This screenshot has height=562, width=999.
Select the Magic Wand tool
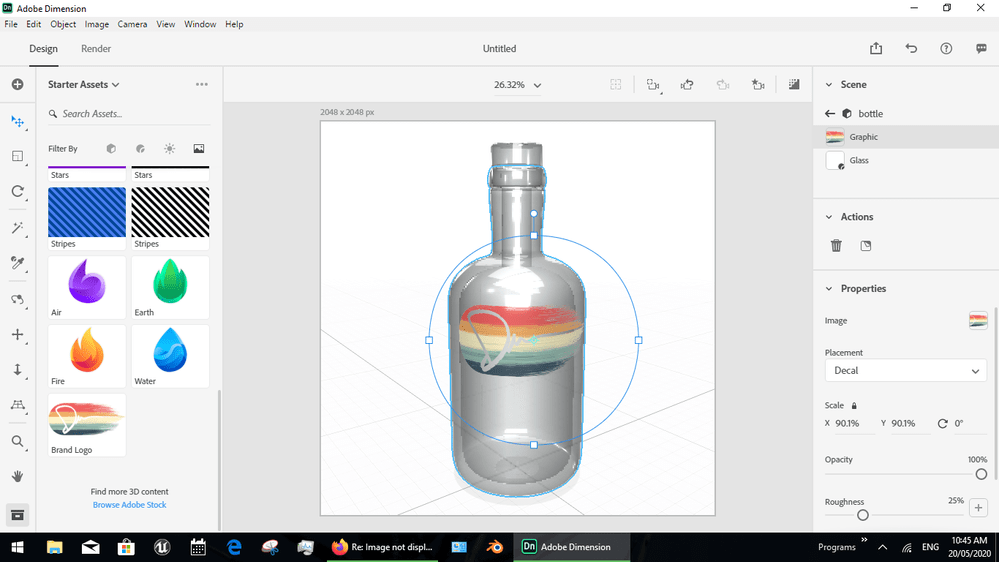[x=17, y=228]
